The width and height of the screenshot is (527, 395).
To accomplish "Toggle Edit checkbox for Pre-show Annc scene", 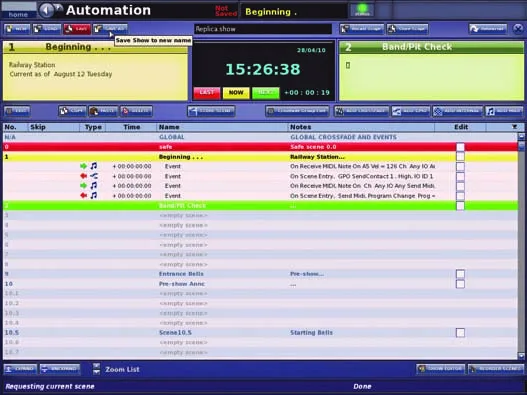I will pos(460,284).
